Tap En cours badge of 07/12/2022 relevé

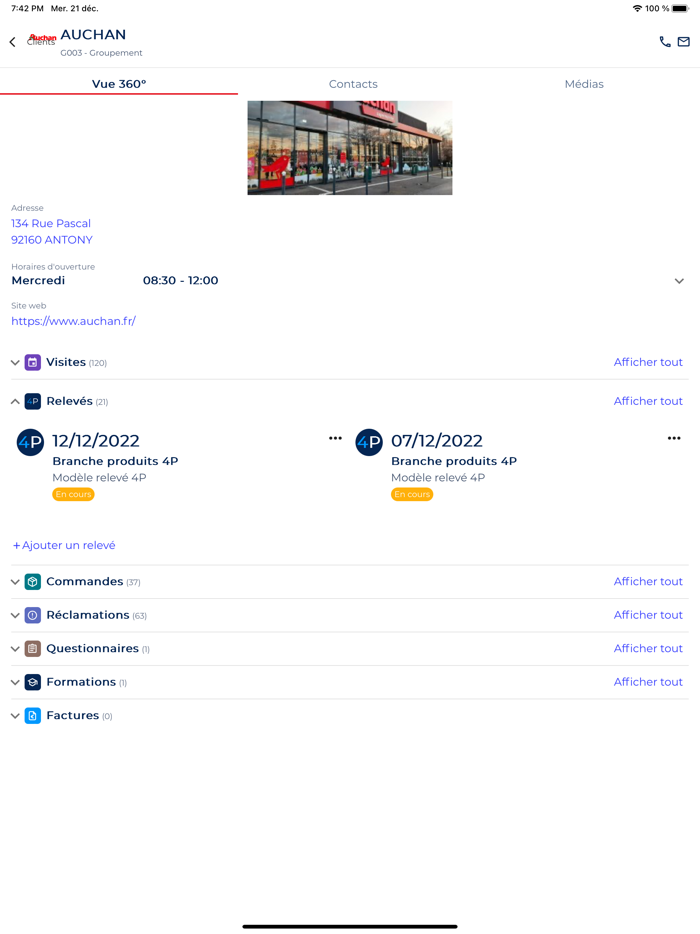click(x=412, y=494)
